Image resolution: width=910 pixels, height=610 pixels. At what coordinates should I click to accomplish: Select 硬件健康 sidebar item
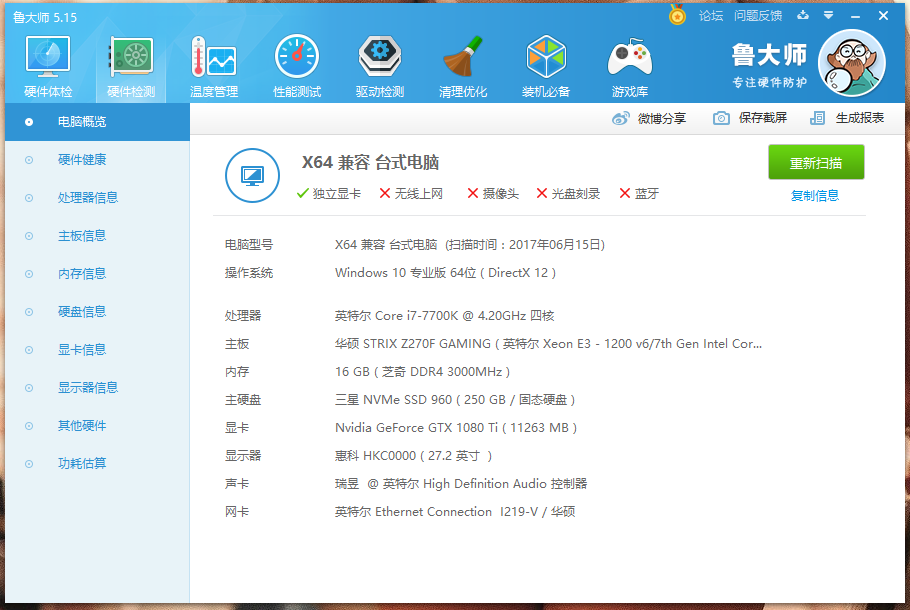pyautogui.click(x=98, y=160)
